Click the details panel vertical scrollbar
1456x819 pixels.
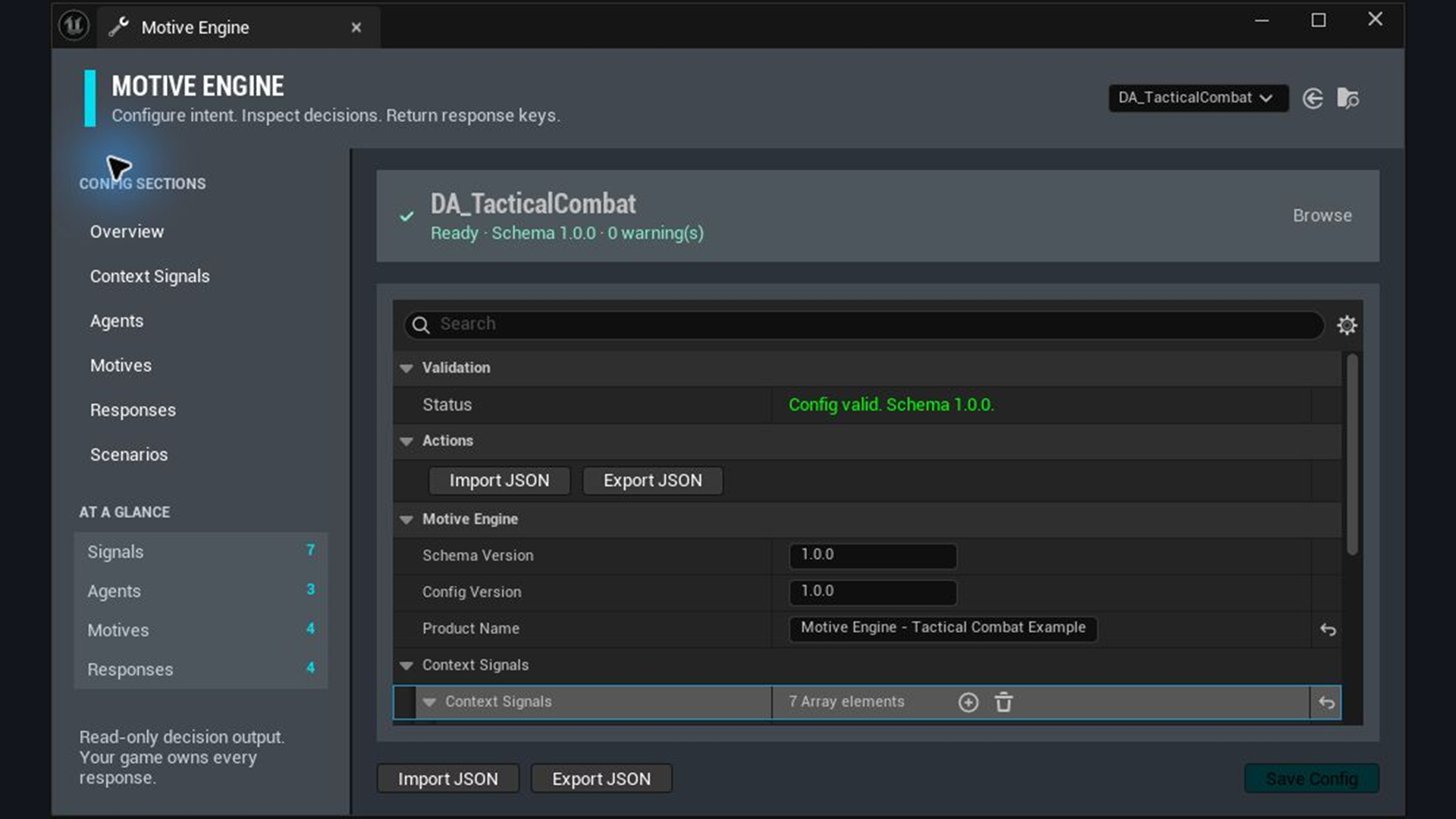point(1352,455)
